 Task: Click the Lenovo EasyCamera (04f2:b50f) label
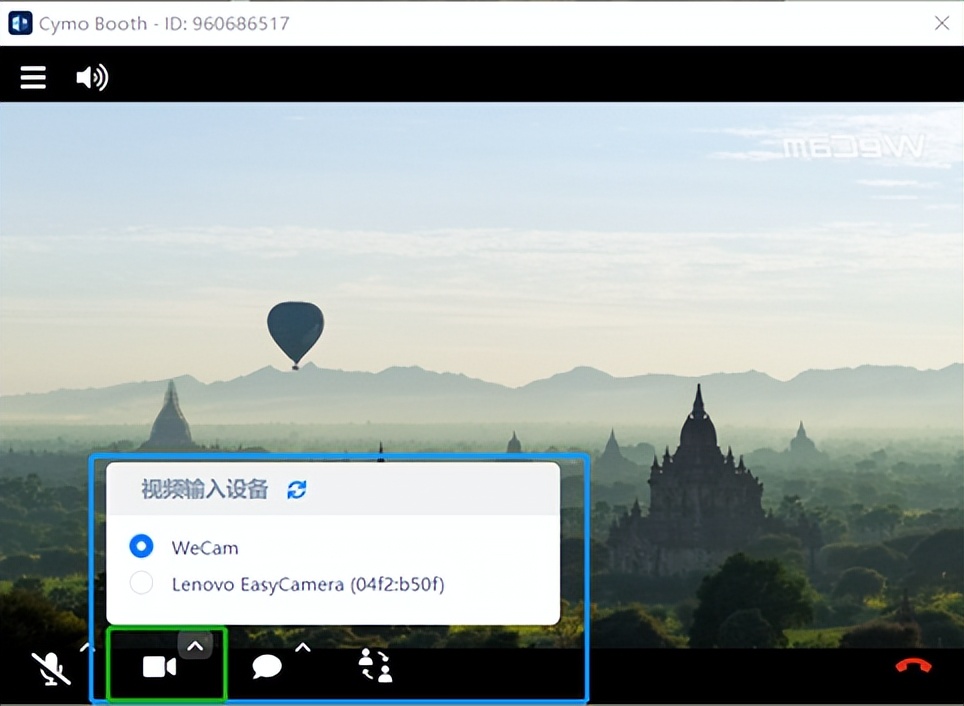point(308,584)
